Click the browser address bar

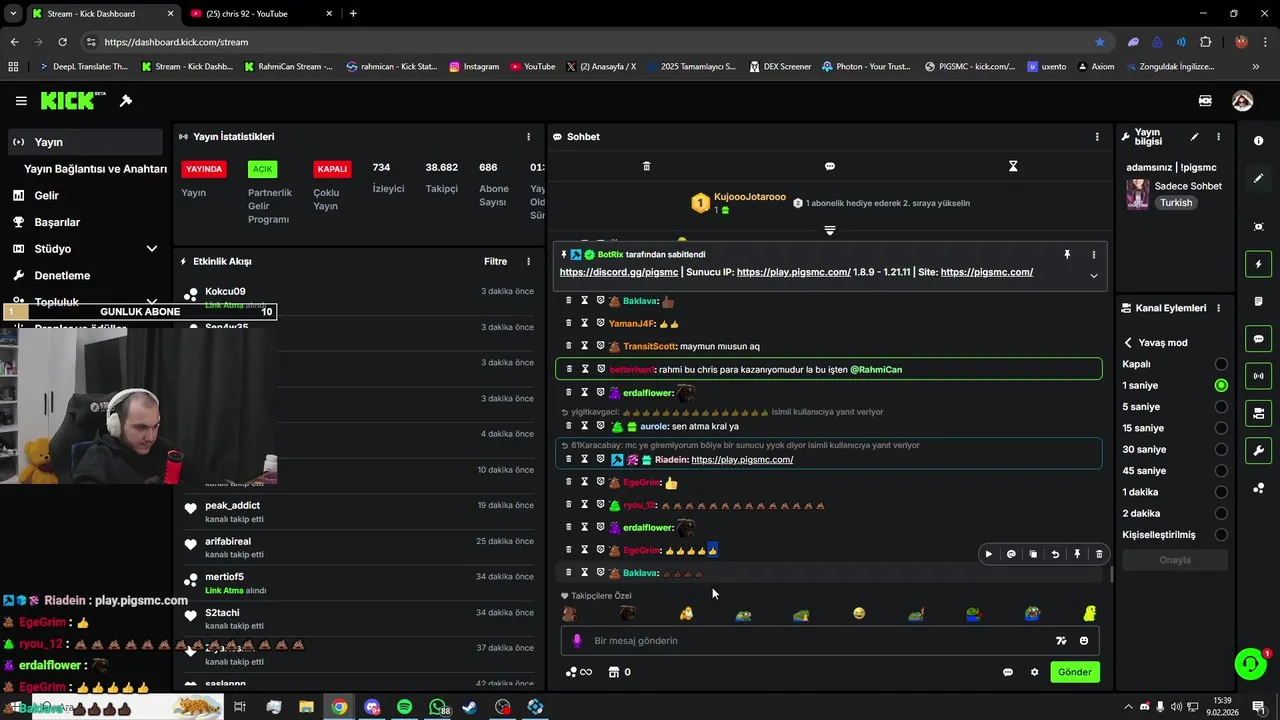coord(590,42)
